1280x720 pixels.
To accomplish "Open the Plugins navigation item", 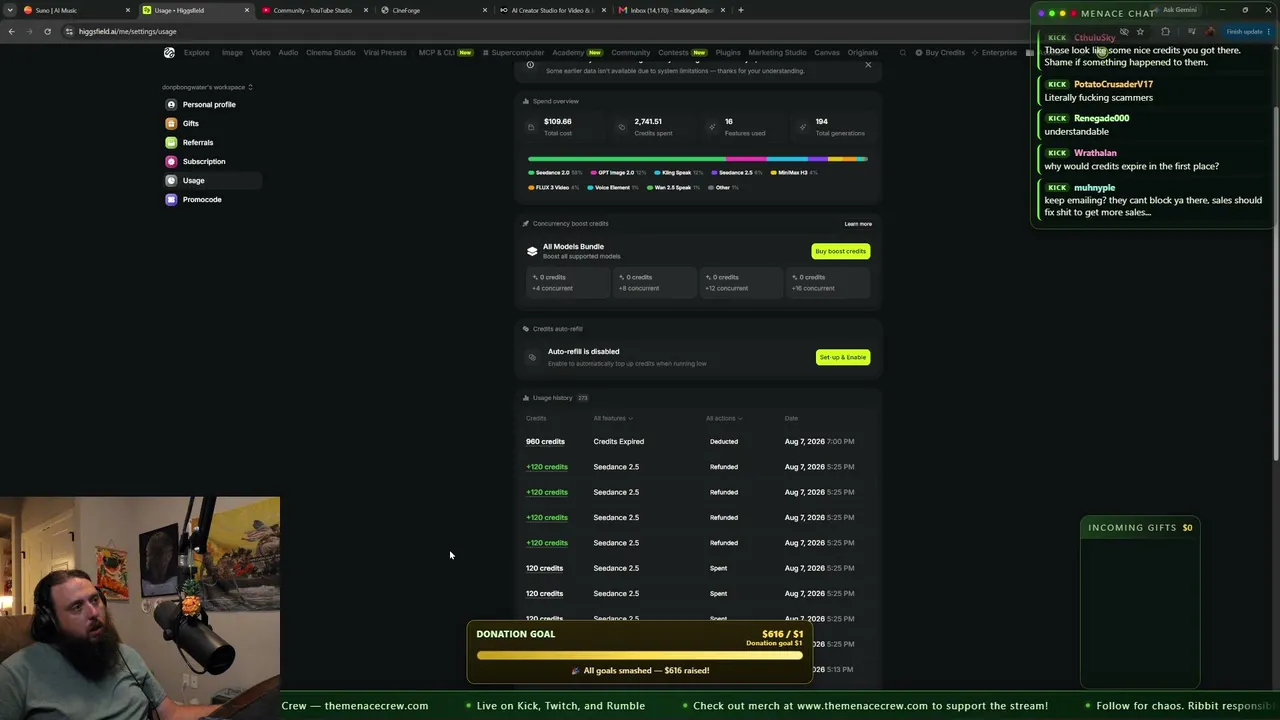I will [728, 52].
